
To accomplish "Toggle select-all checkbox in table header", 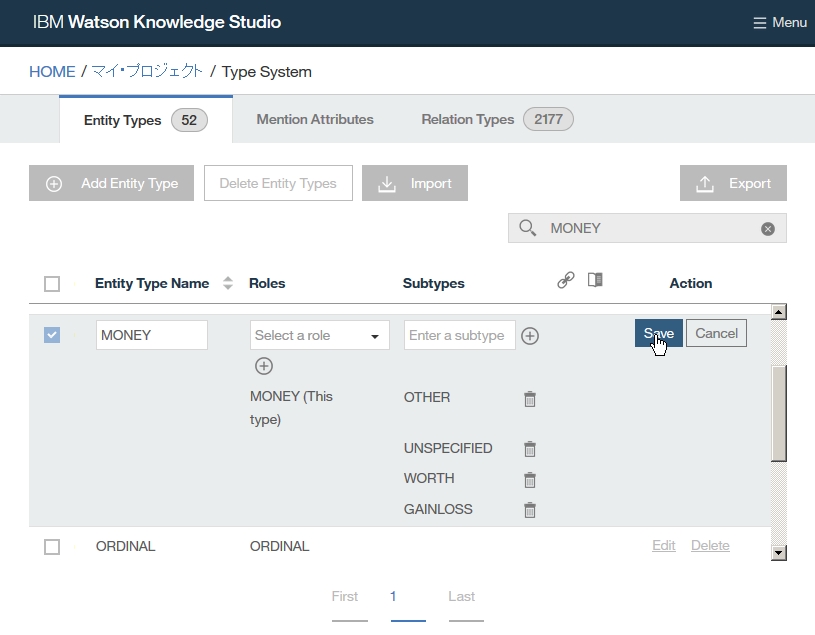I will pyautogui.click(x=52, y=284).
